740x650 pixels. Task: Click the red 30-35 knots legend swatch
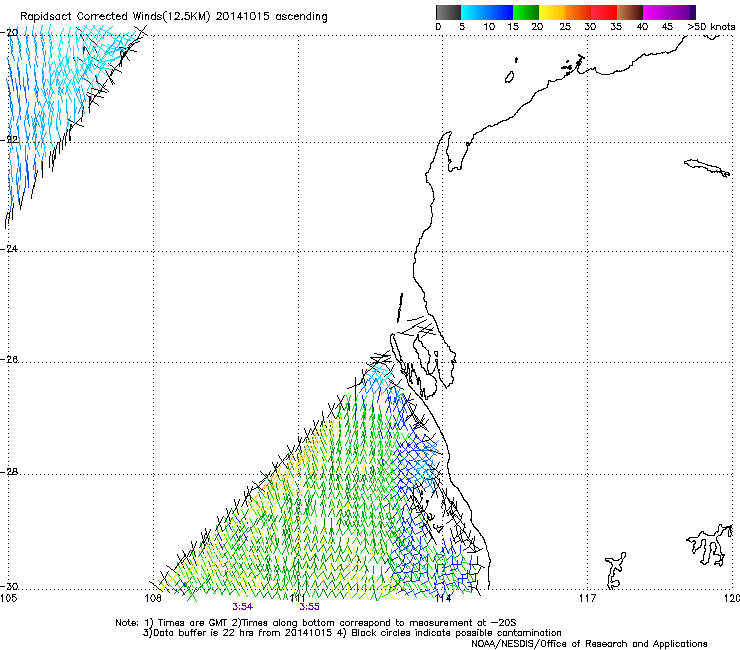click(604, 12)
